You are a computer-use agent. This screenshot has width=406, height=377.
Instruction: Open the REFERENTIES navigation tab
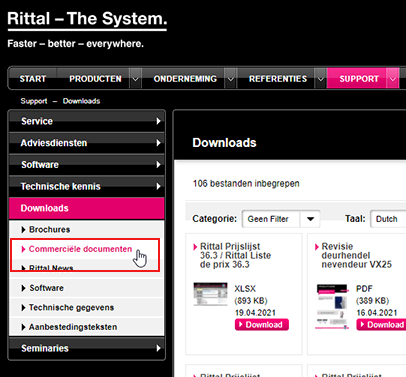[x=278, y=79]
